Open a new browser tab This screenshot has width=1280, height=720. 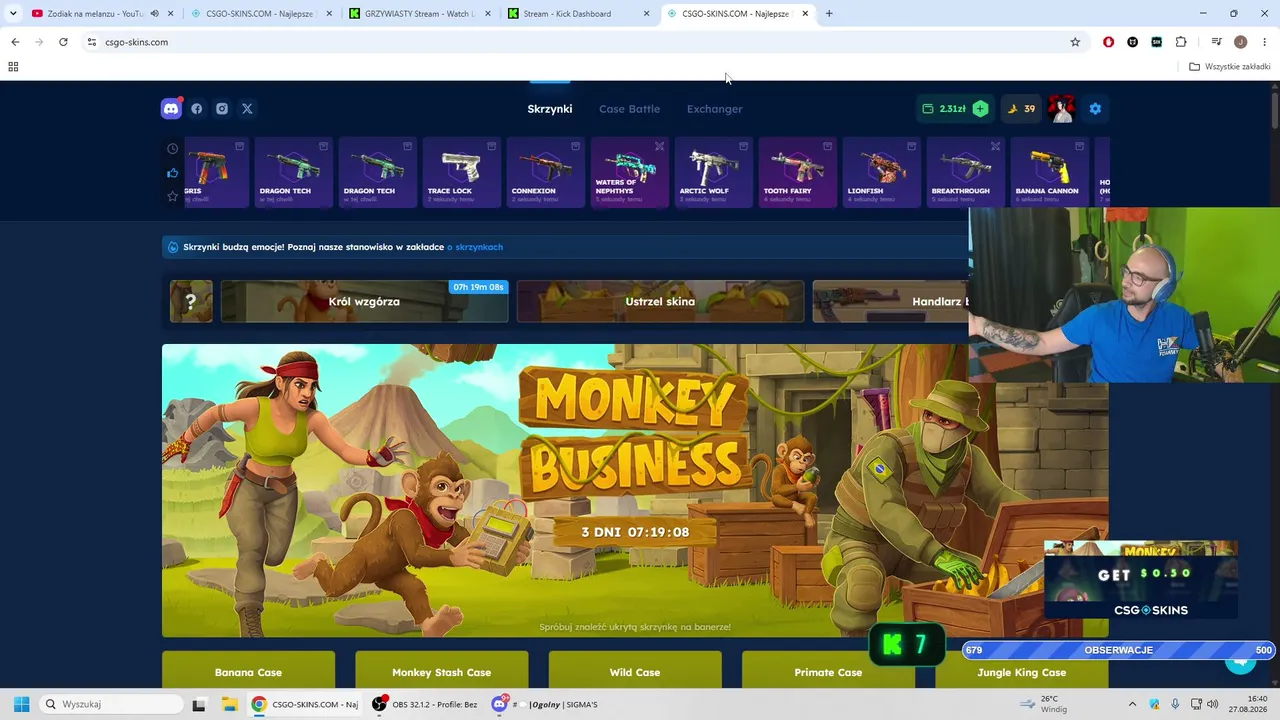(829, 14)
